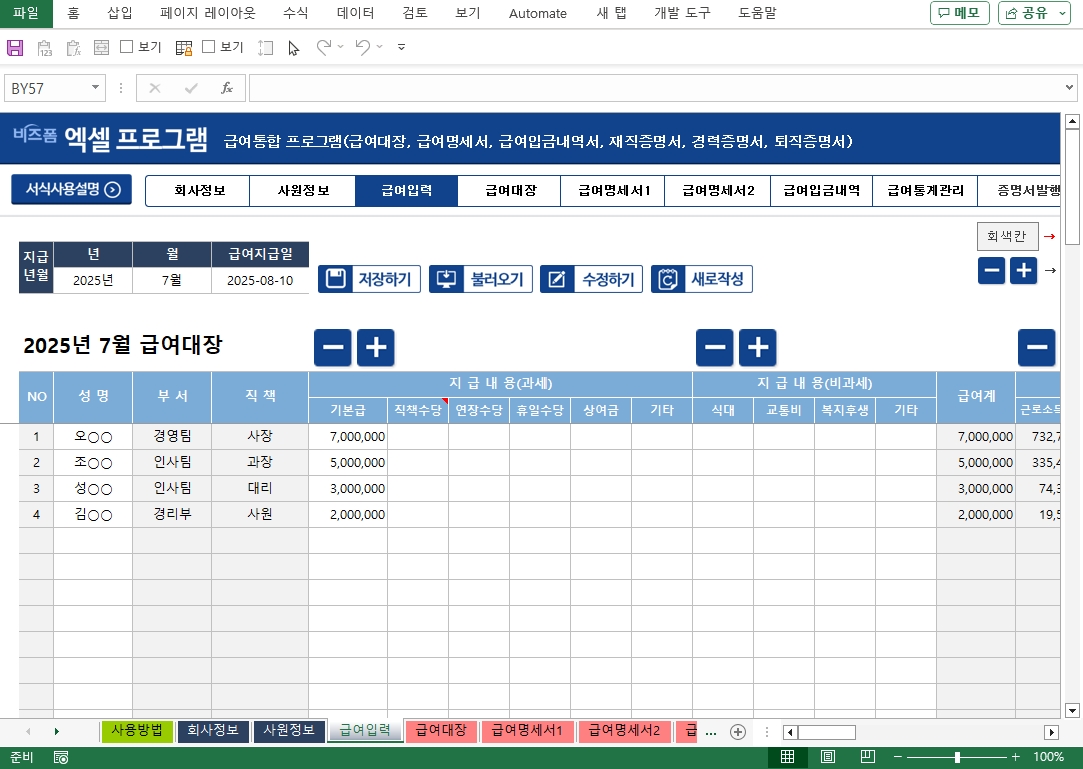Add a new sheet with the plus icon

click(x=738, y=731)
